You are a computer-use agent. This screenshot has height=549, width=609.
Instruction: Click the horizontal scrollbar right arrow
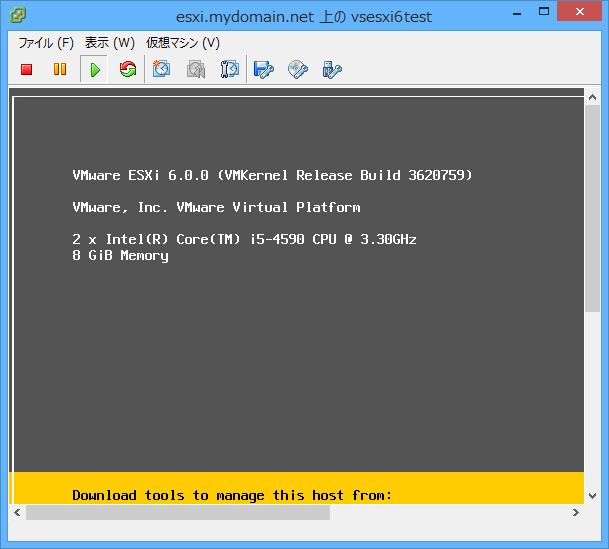(x=576, y=513)
